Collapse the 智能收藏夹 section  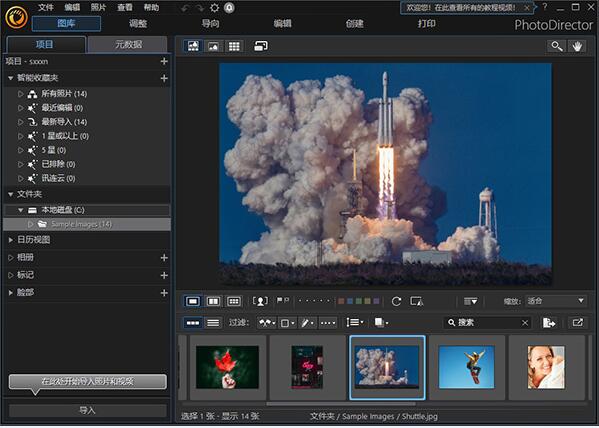tap(11, 78)
